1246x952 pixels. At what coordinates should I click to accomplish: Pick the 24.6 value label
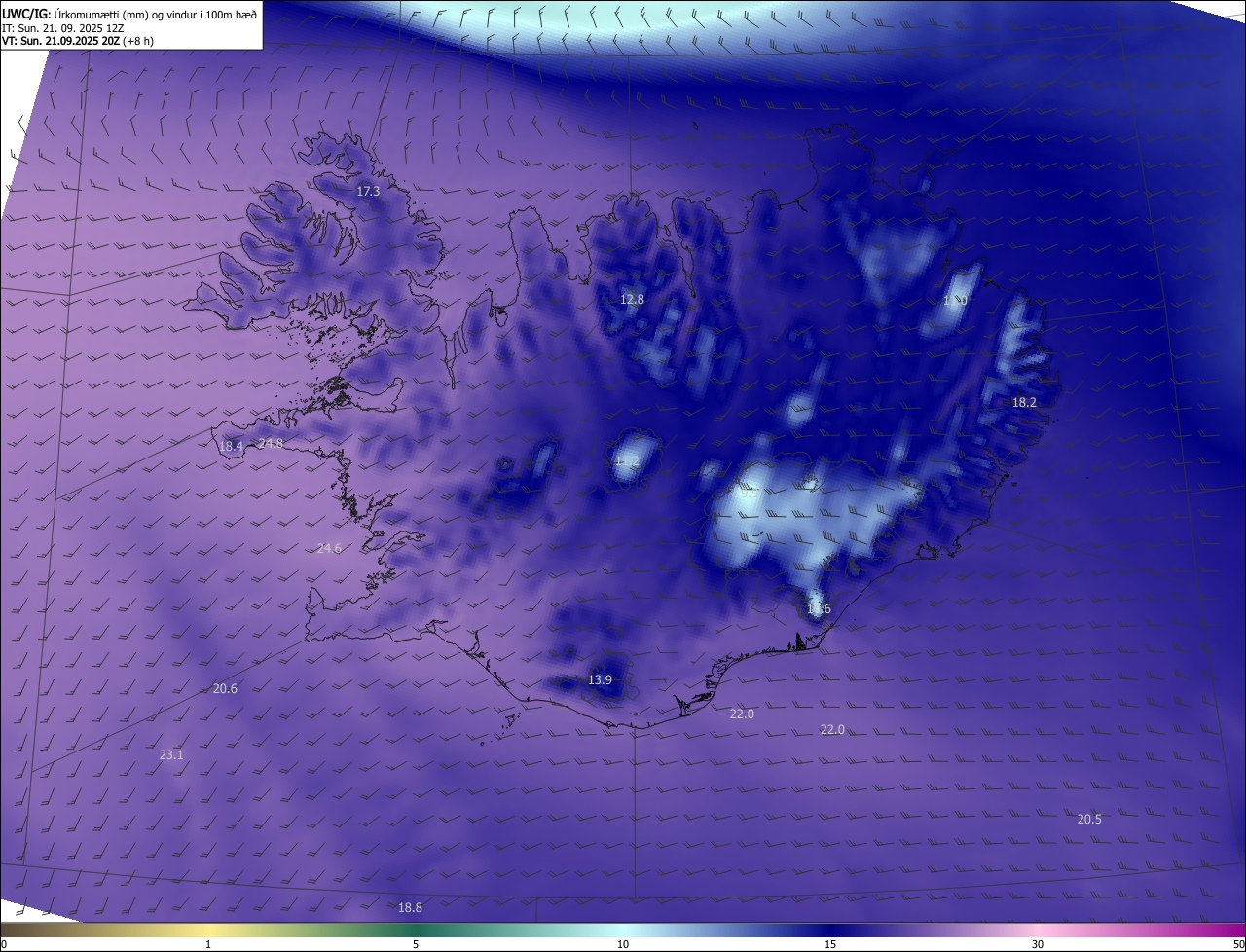[329, 549]
